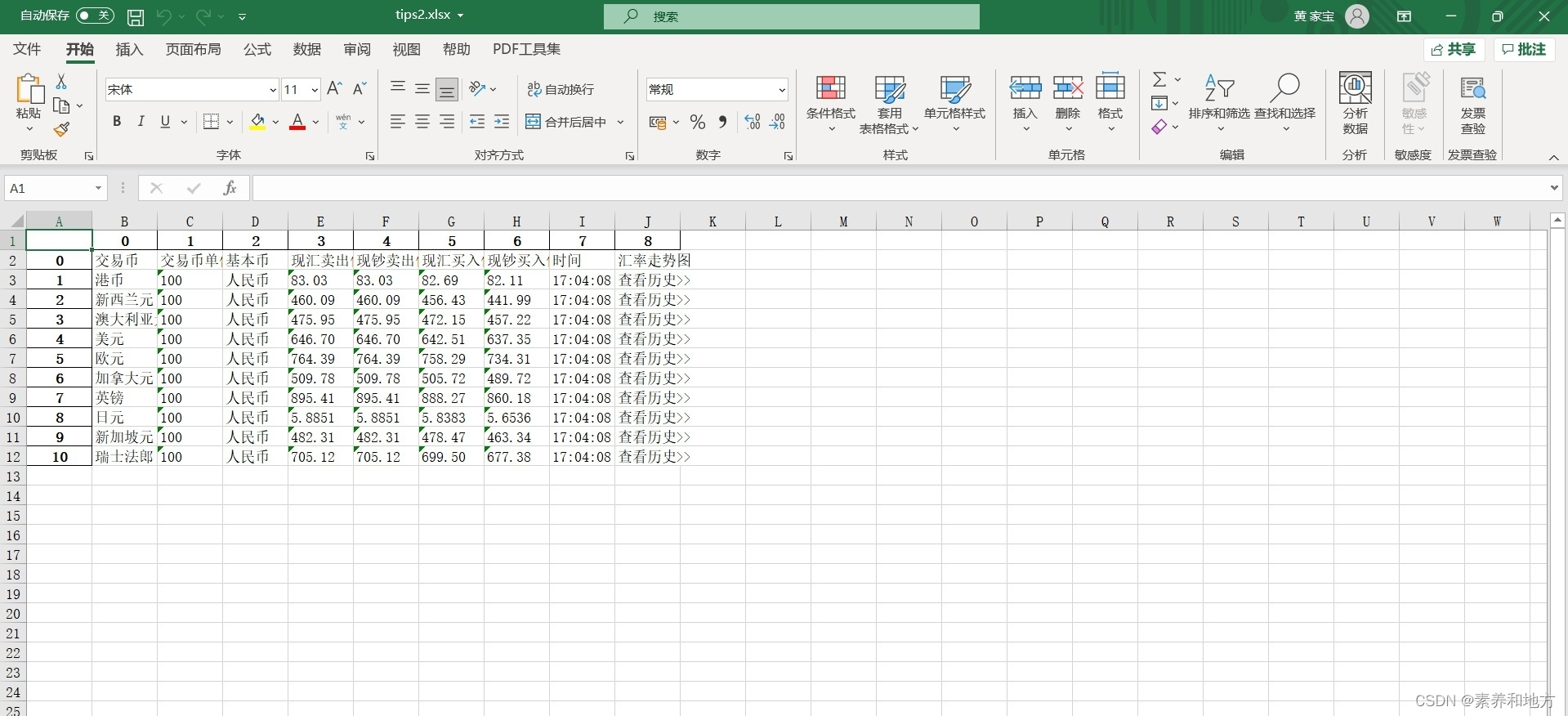Increase font size with large A icon
The image size is (1568, 716).
[333, 88]
